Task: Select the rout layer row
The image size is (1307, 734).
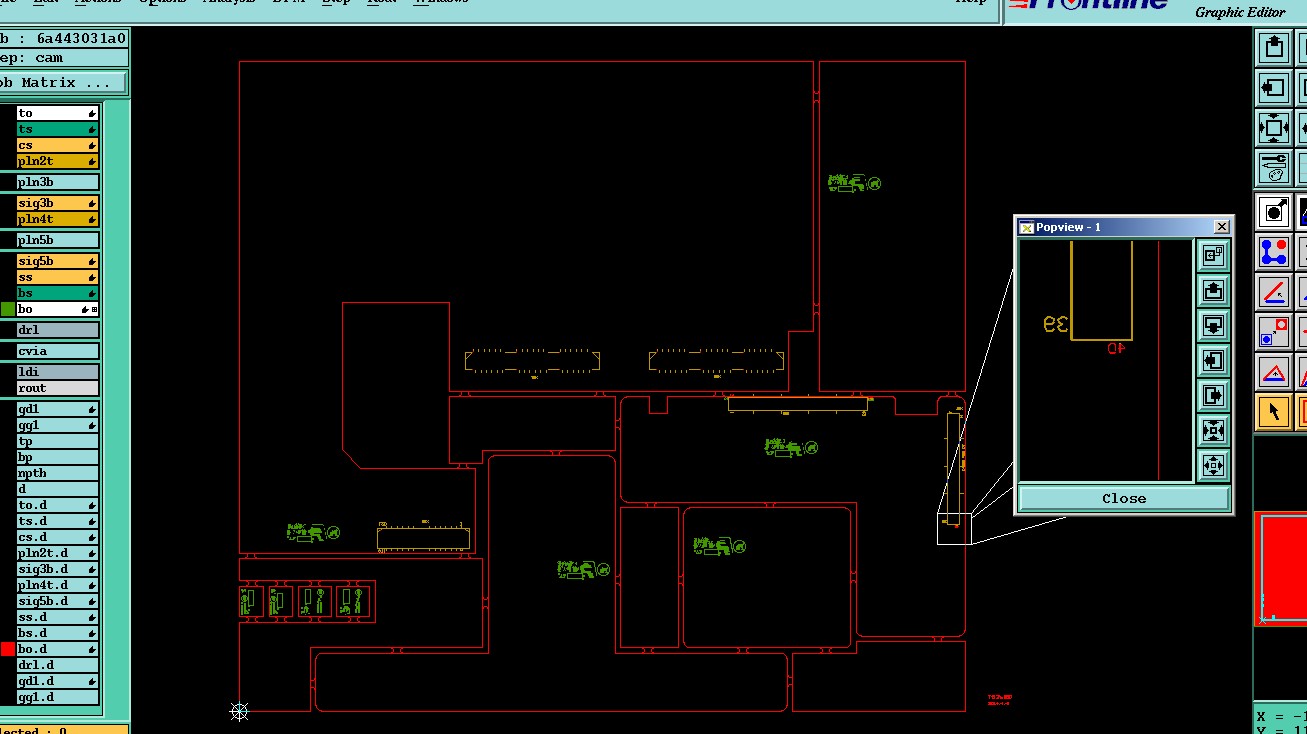Action: click(x=58, y=388)
